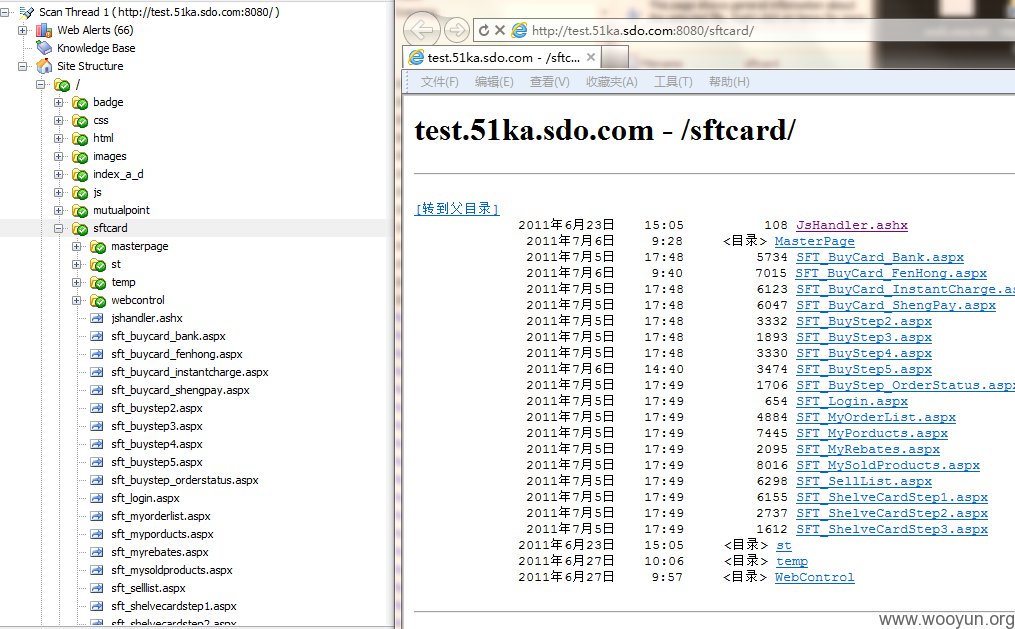
Task: Open the 编辑(E) menu
Action: pyautogui.click(x=494, y=82)
